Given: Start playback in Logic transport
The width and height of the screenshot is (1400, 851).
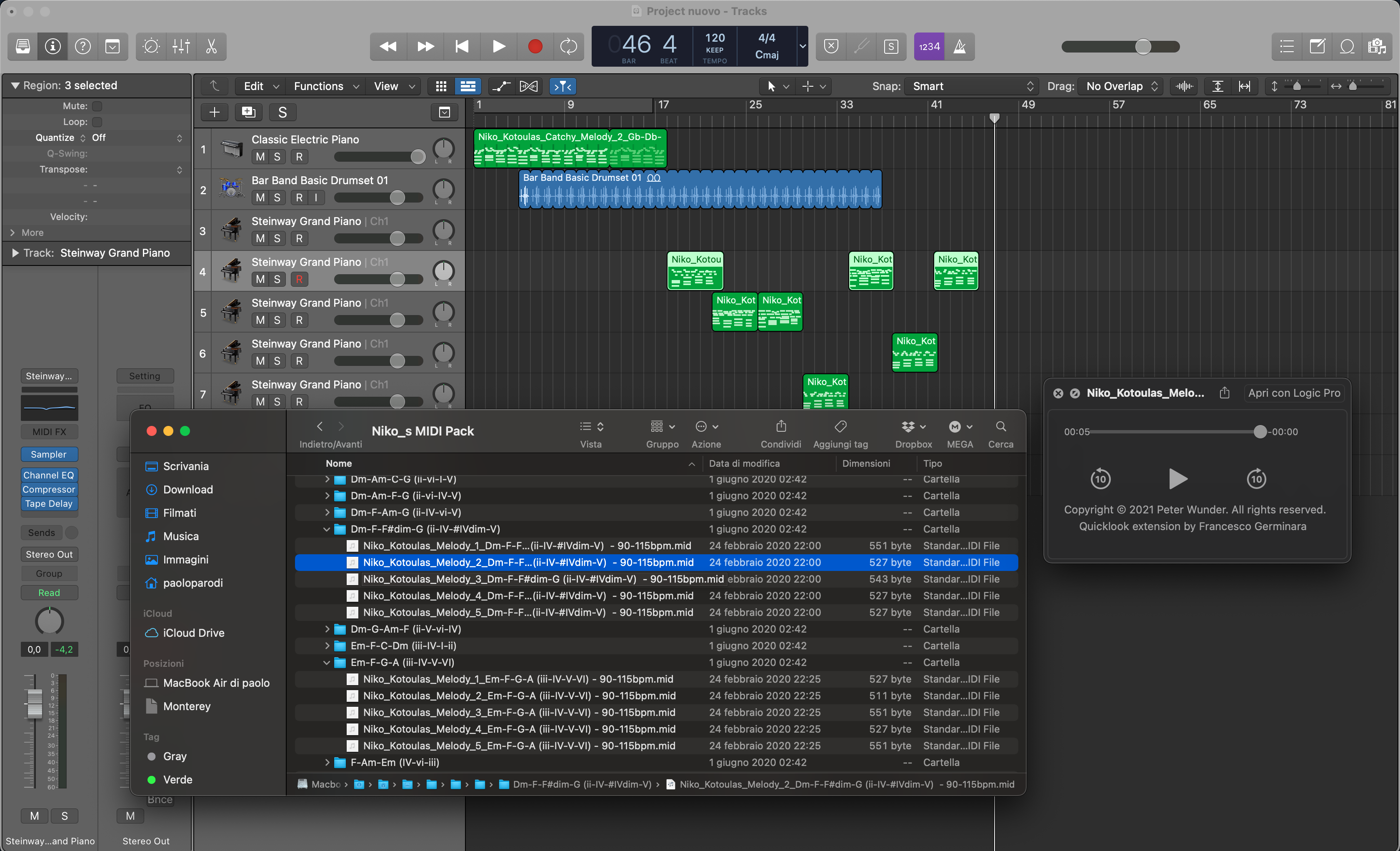Looking at the screenshot, I should click(498, 46).
